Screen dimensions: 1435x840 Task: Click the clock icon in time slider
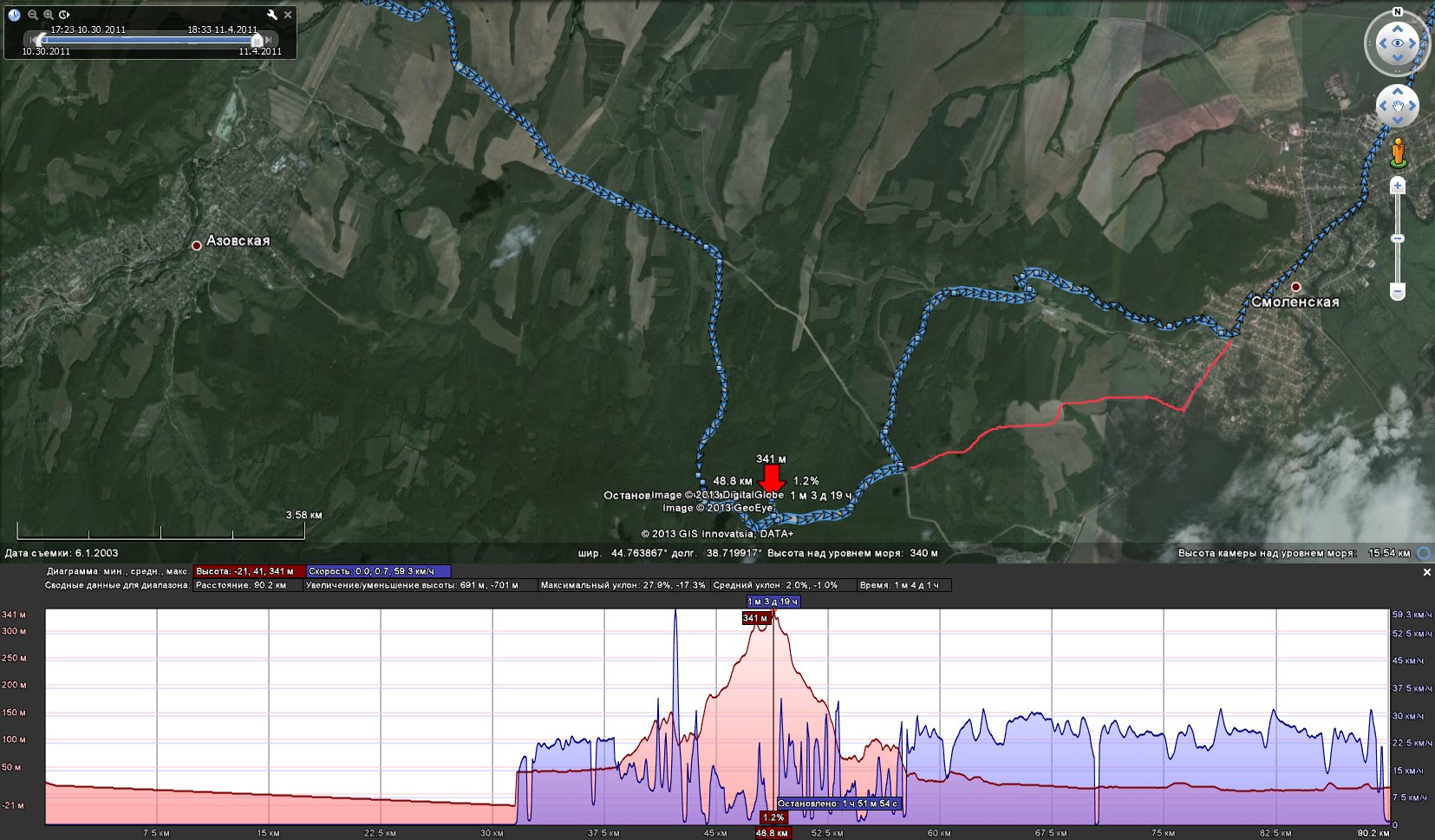pyautogui.click(x=14, y=15)
